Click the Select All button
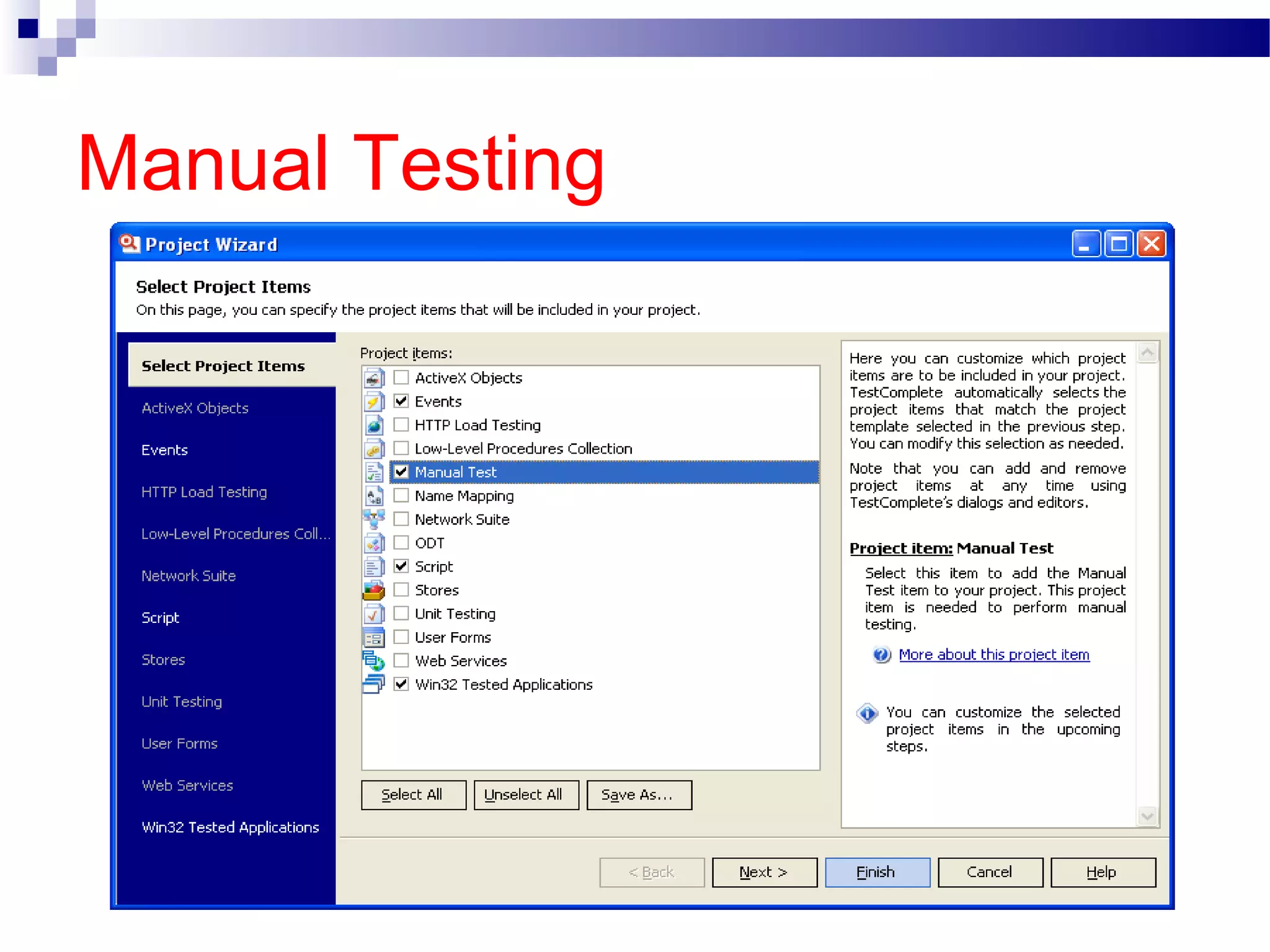 click(414, 795)
